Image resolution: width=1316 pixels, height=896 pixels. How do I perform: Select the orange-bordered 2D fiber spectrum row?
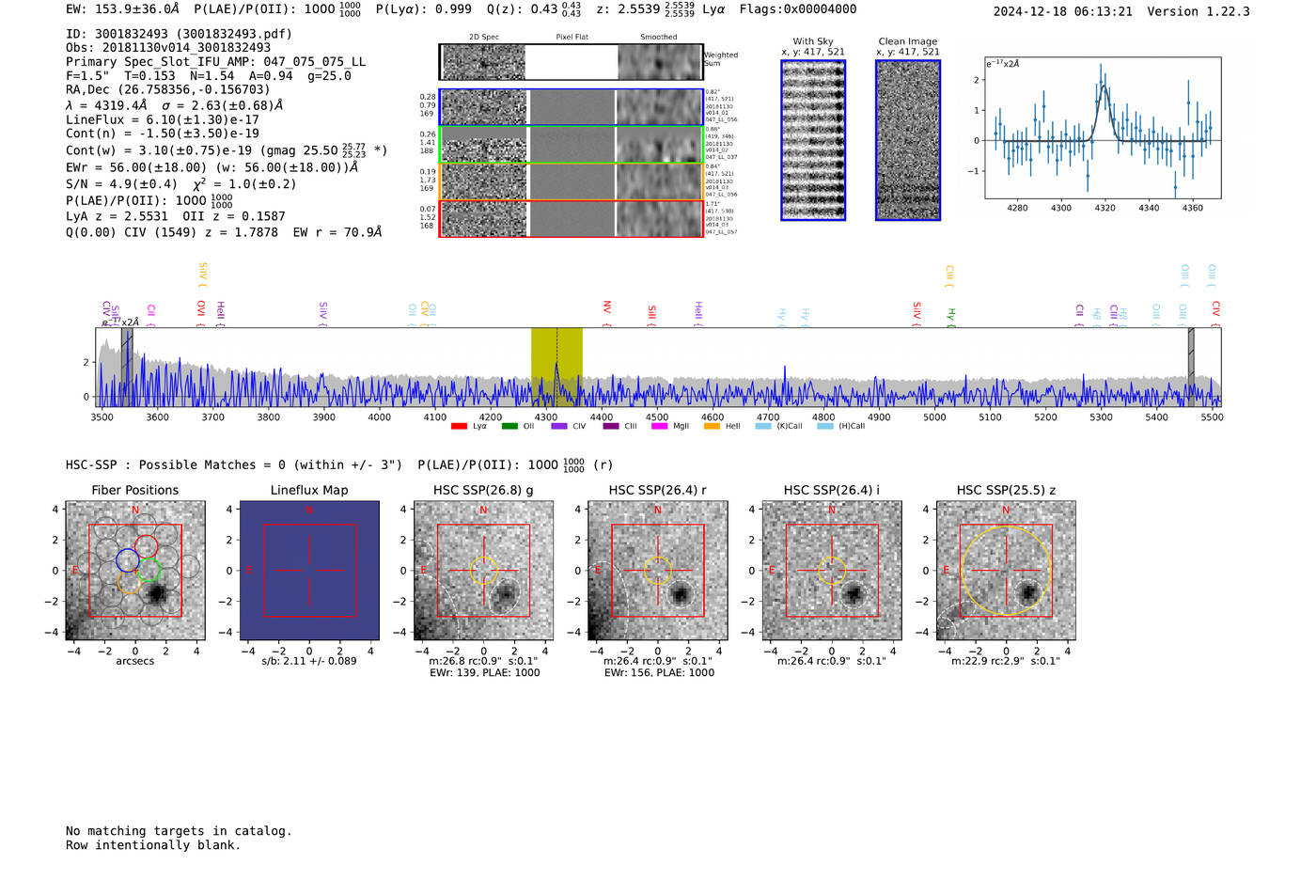click(x=572, y=181)
